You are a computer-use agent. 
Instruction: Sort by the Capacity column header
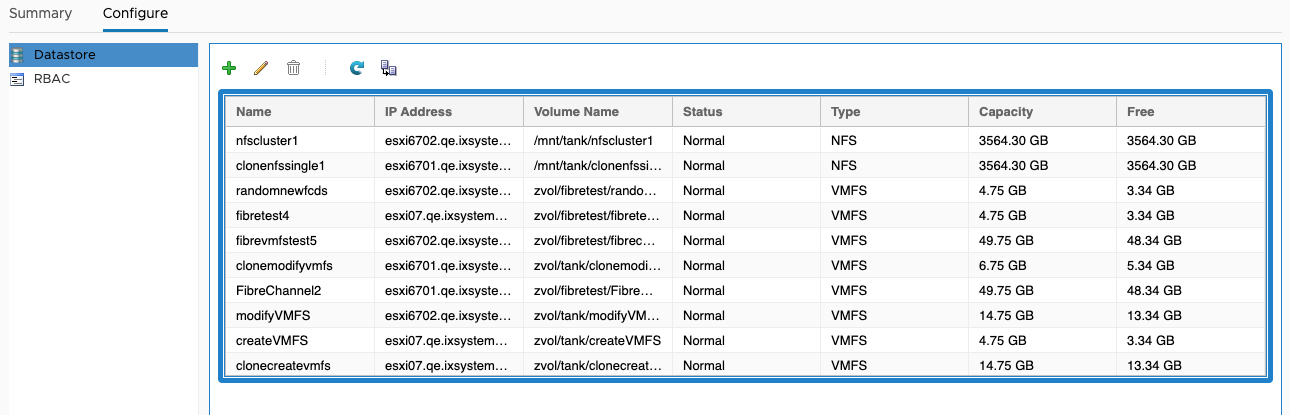[1005, 112]
